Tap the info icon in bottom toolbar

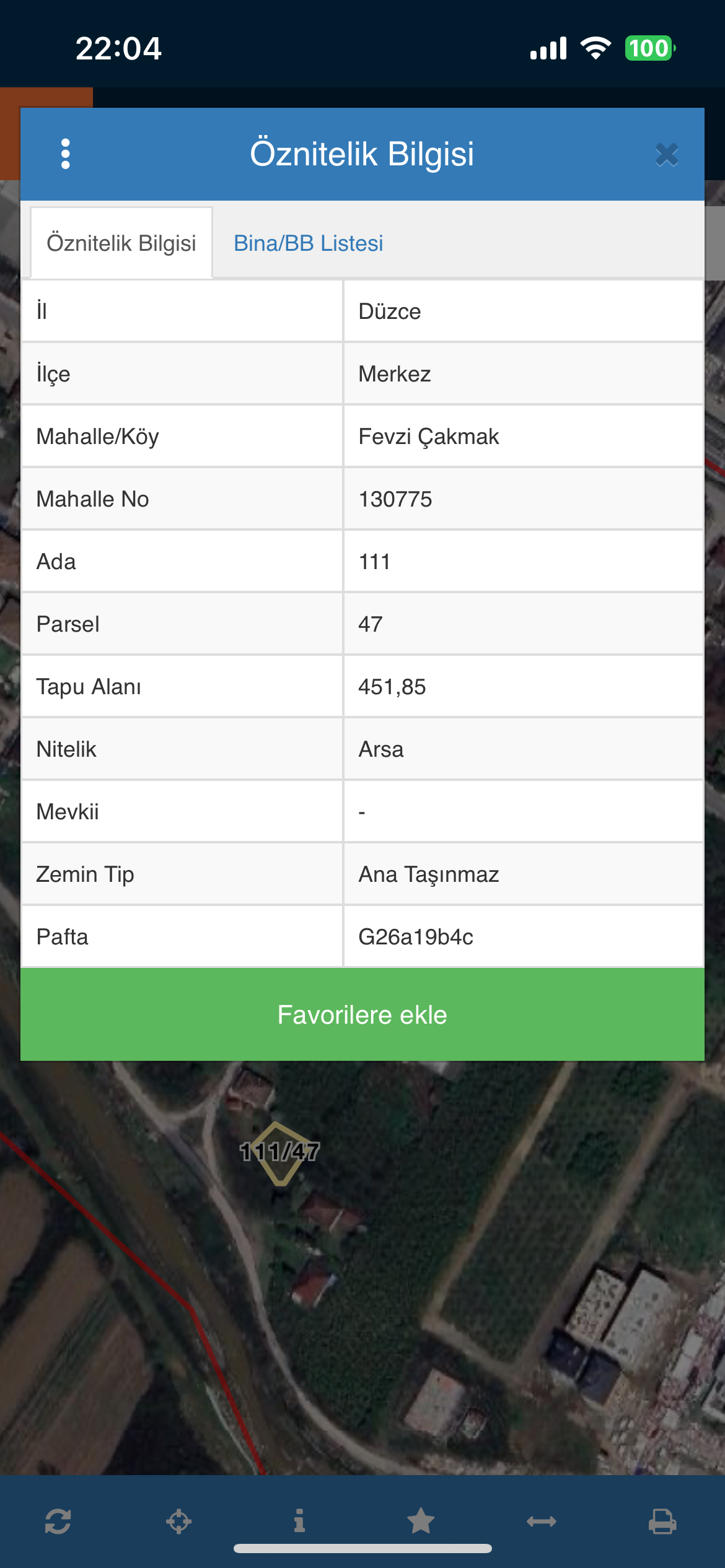coord(299,1521)
